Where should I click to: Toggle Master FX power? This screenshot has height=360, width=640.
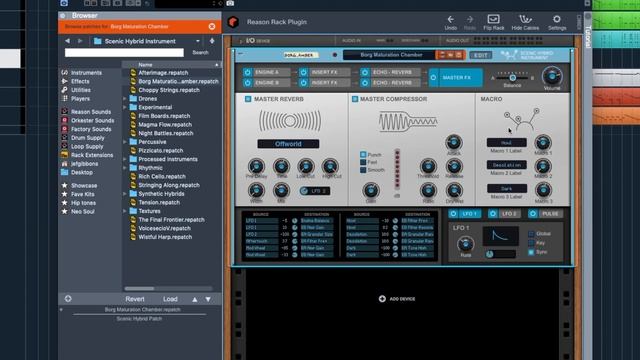(433, 78)
